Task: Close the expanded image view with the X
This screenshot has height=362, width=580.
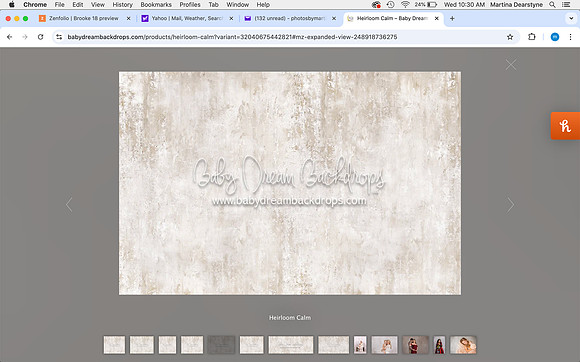Action: pos(511,65)
